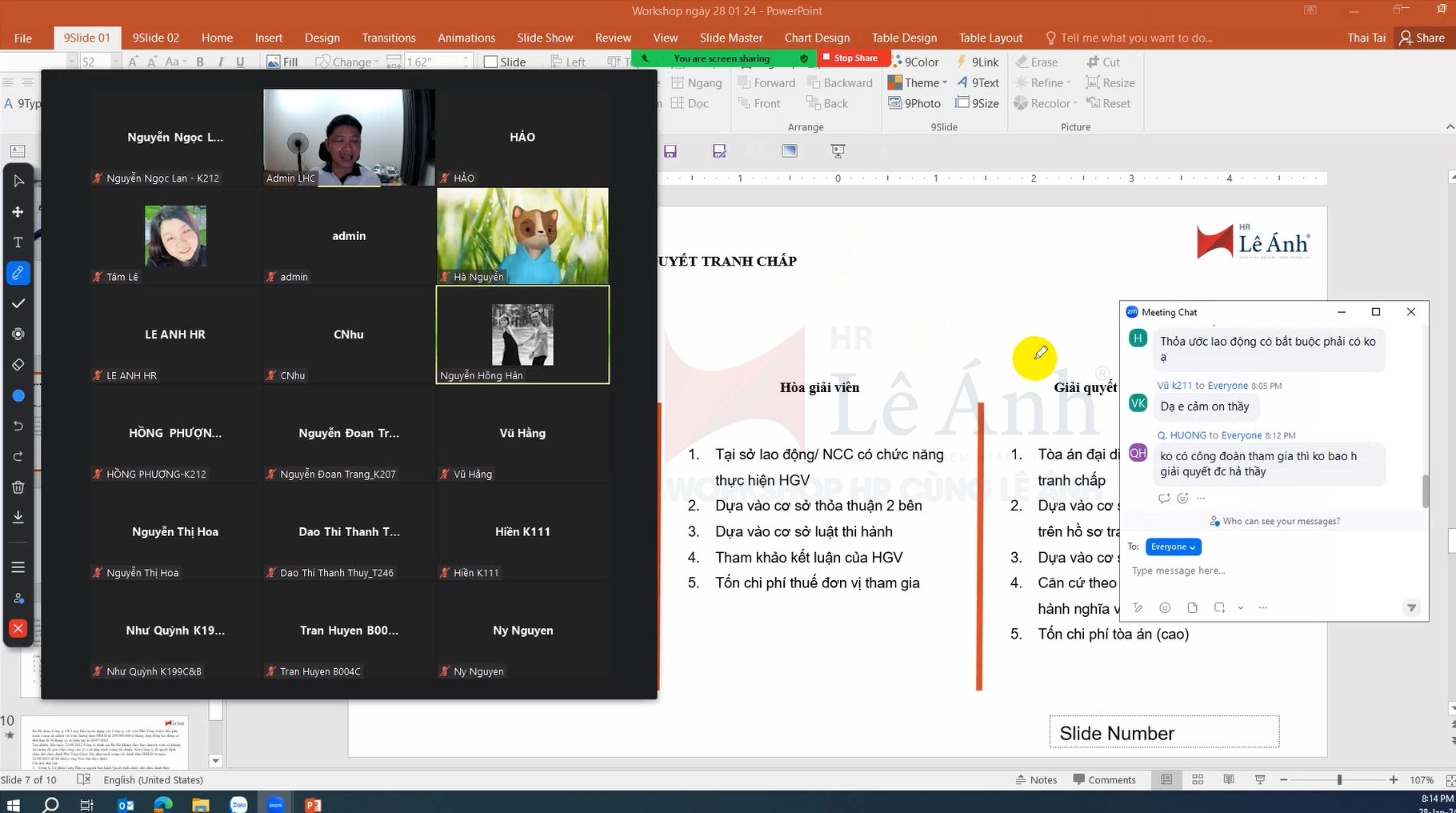
Task: Collapse the ribbon with the chevron
Action: click(x=1450, y=127)
